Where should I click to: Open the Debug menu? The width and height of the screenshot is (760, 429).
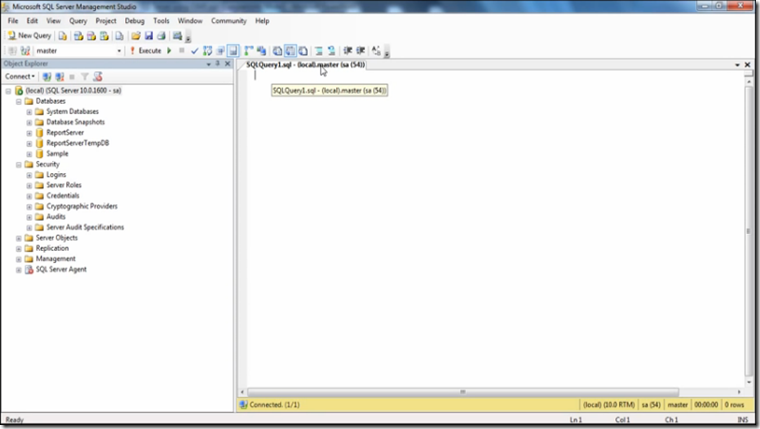[135, 21]
